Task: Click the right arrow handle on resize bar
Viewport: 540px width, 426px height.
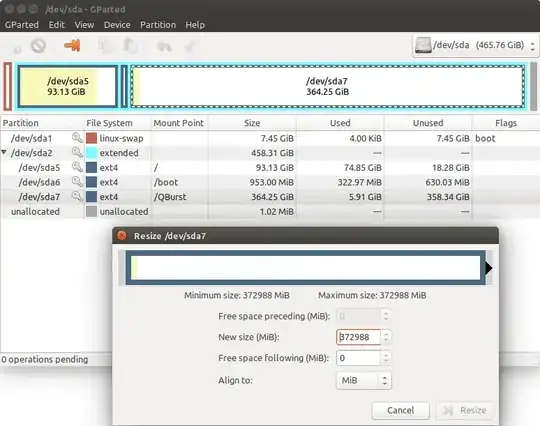Action: (x=489, y=268)
